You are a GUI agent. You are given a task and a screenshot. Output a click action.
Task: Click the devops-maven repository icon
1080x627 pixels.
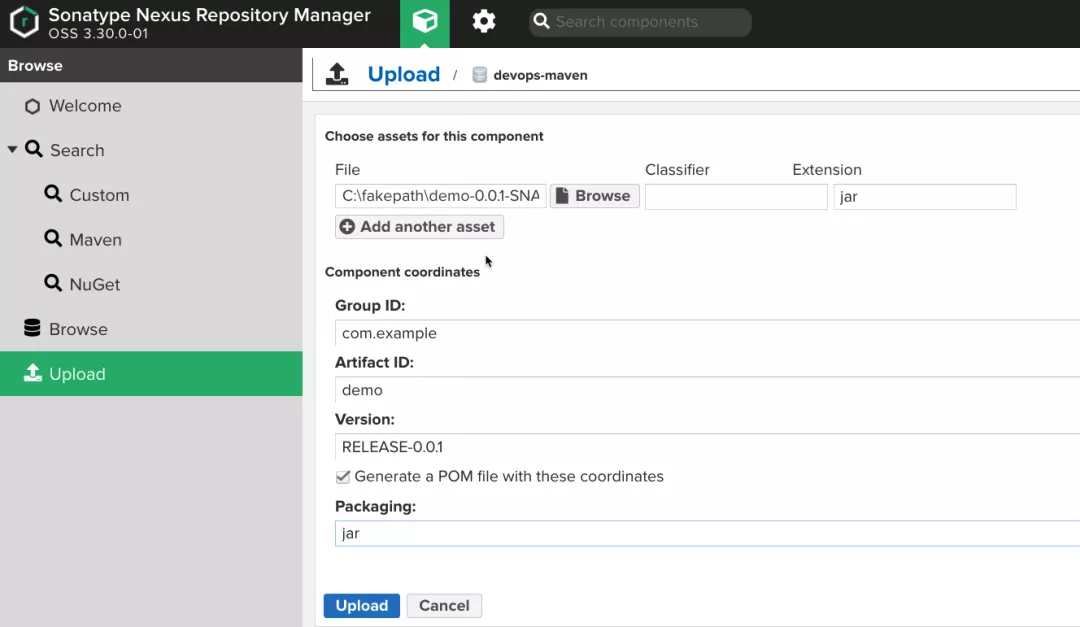(479, 75)
